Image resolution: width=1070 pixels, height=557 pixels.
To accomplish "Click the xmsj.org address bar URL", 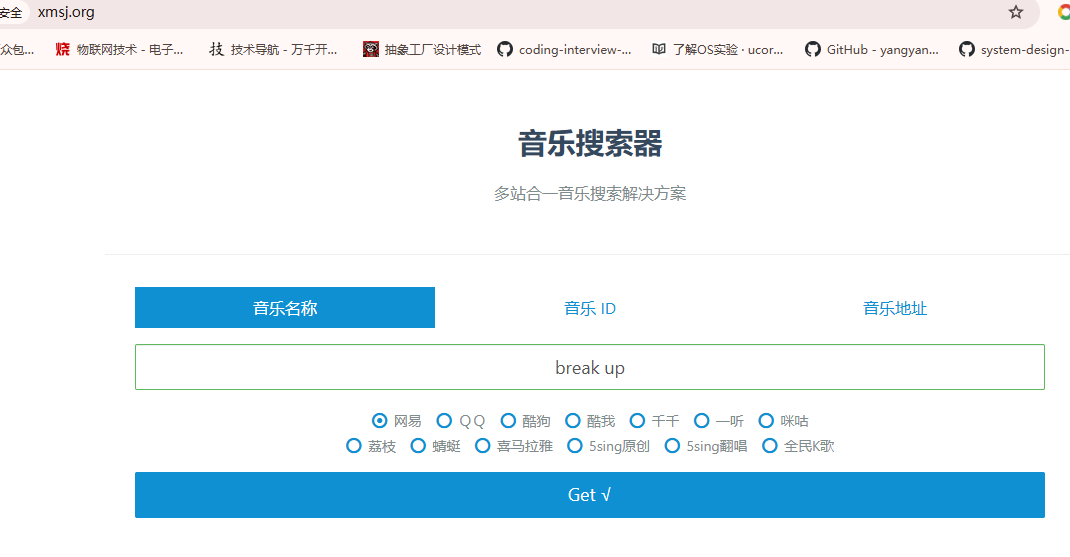I will 66,12.
